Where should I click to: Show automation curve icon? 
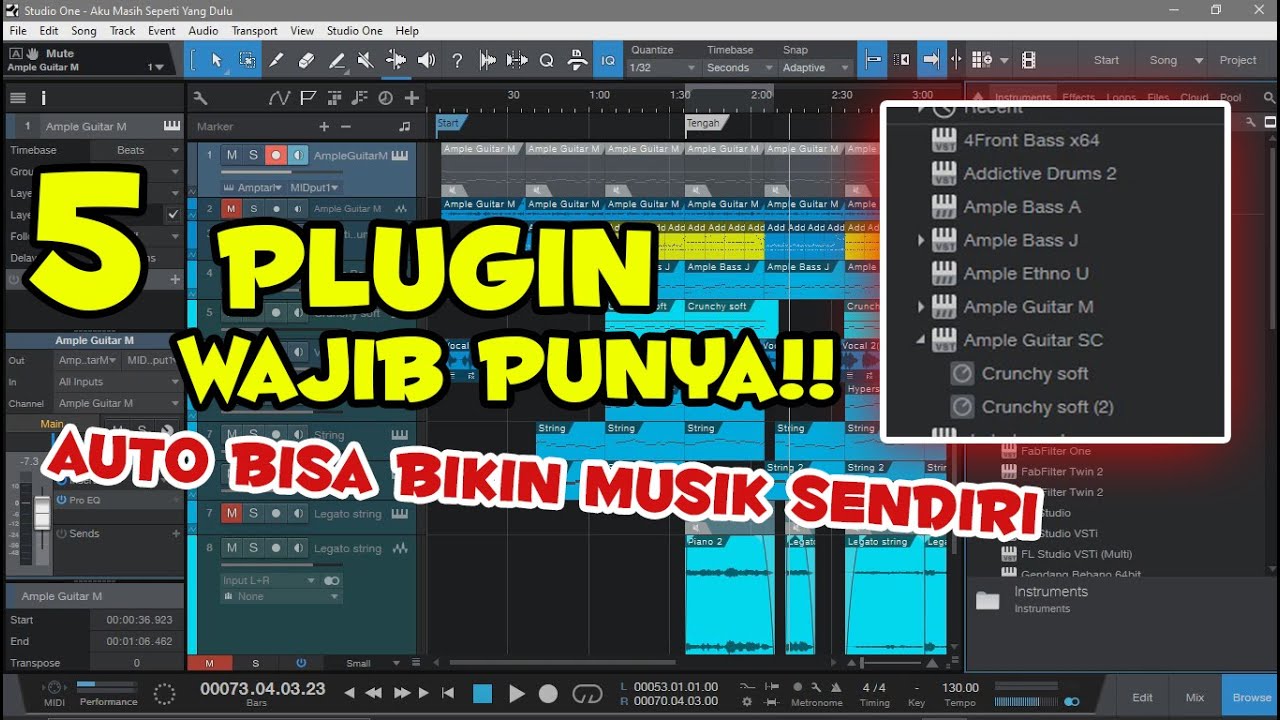pyautogui.click(x=279, y=98)
